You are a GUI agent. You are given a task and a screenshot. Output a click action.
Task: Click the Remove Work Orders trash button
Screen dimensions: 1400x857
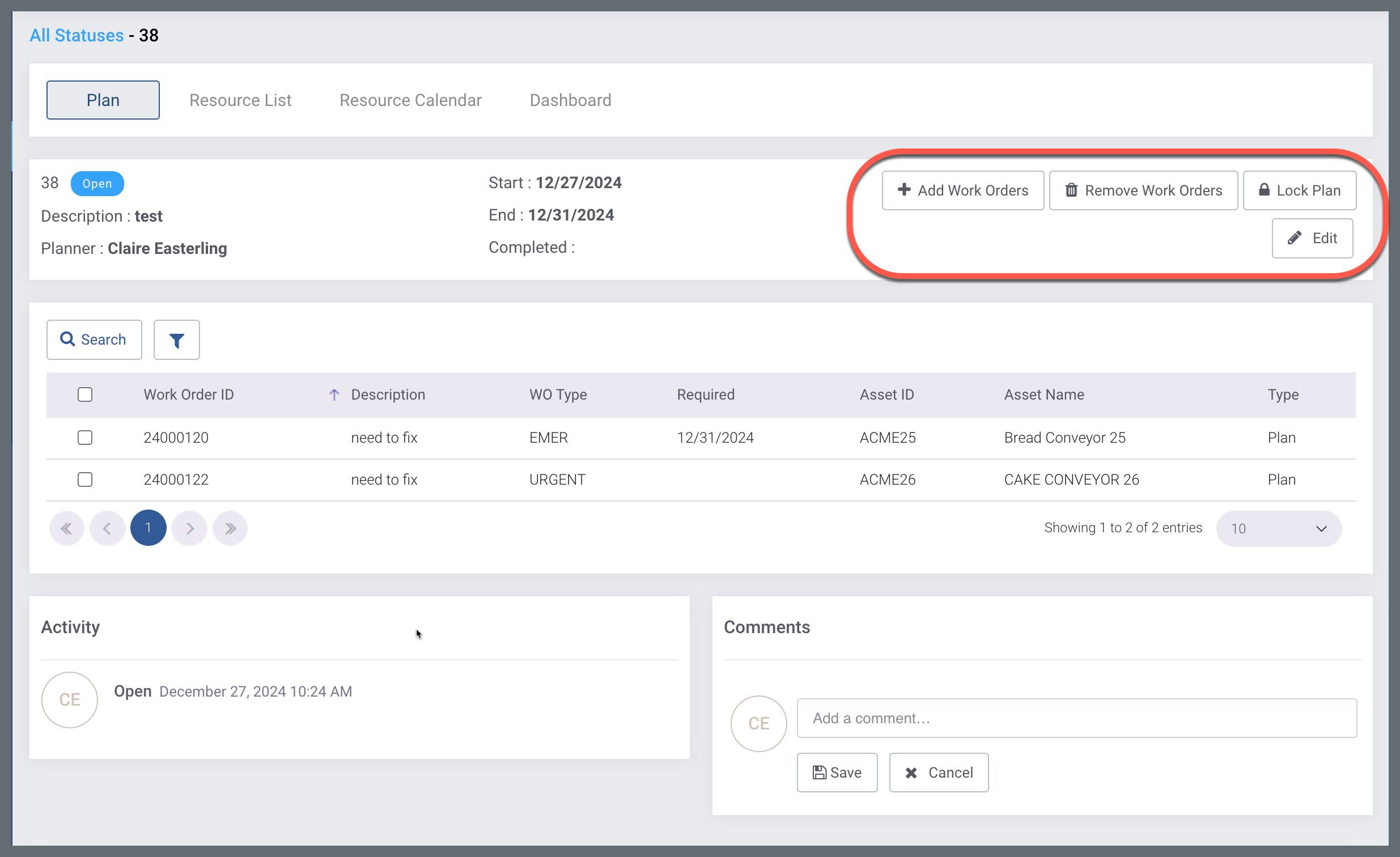pyautogui.click(x=1143, y=190)
